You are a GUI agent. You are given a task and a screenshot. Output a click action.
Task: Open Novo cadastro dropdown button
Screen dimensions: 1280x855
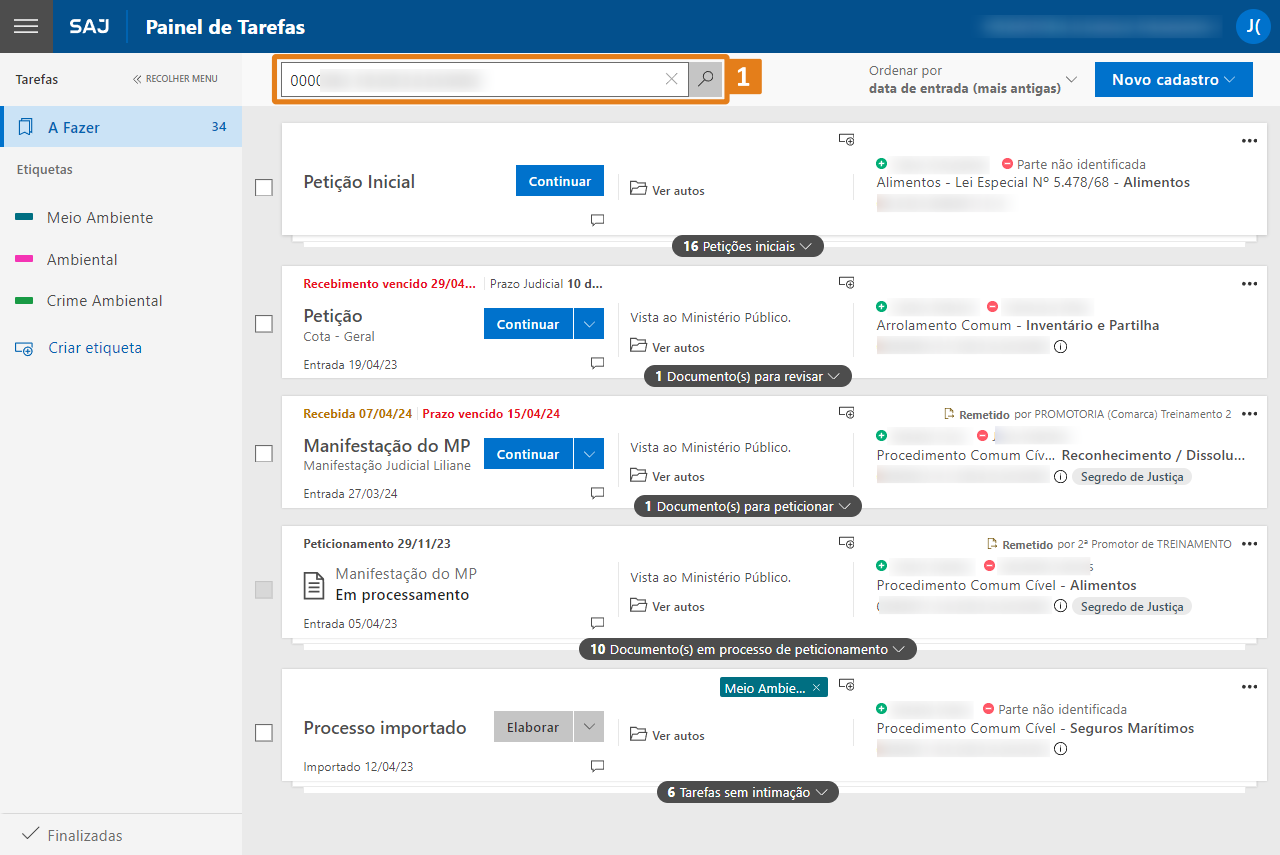[1174, 79]
